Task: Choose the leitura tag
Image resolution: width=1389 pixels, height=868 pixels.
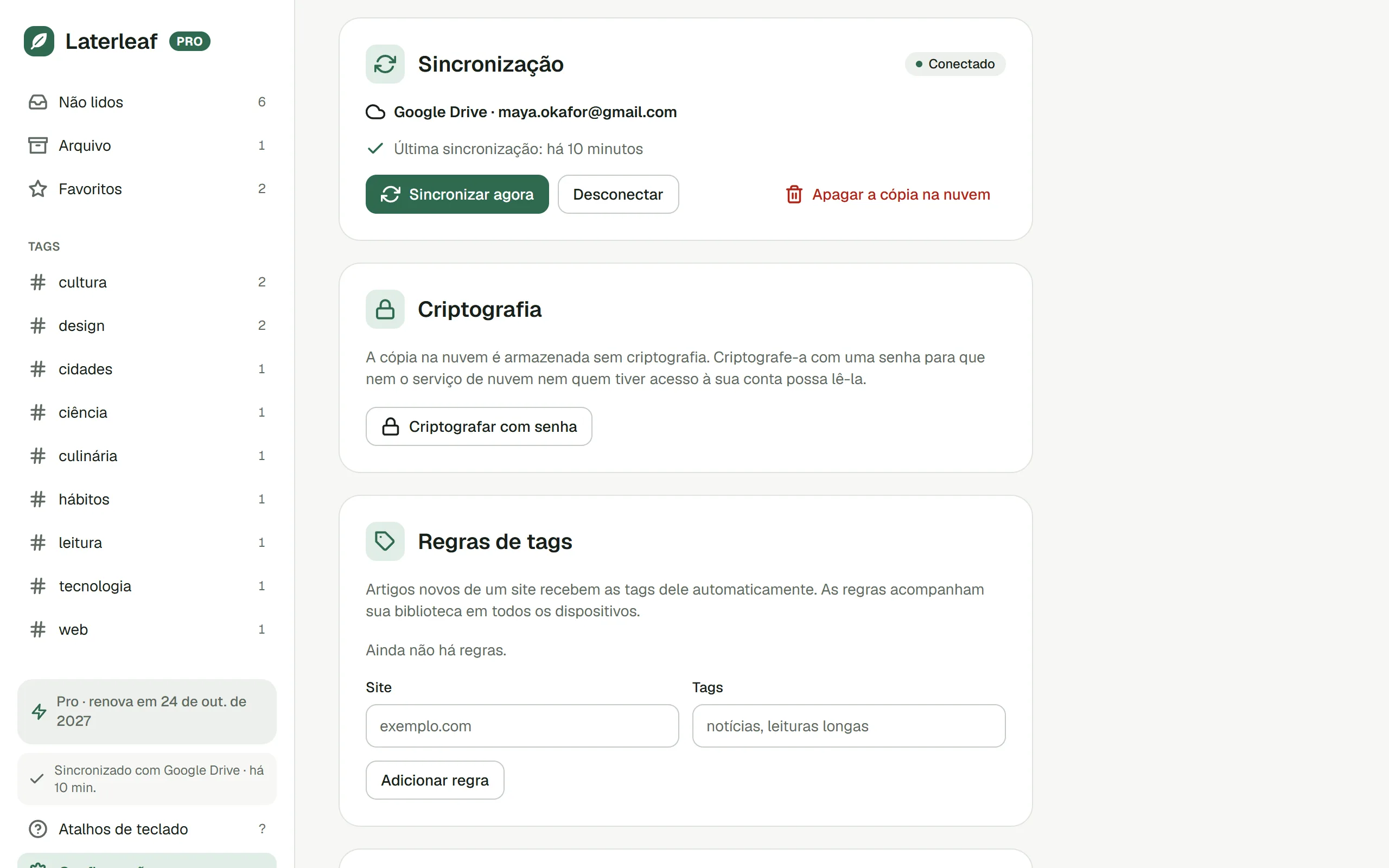Action: coord(147,542)
